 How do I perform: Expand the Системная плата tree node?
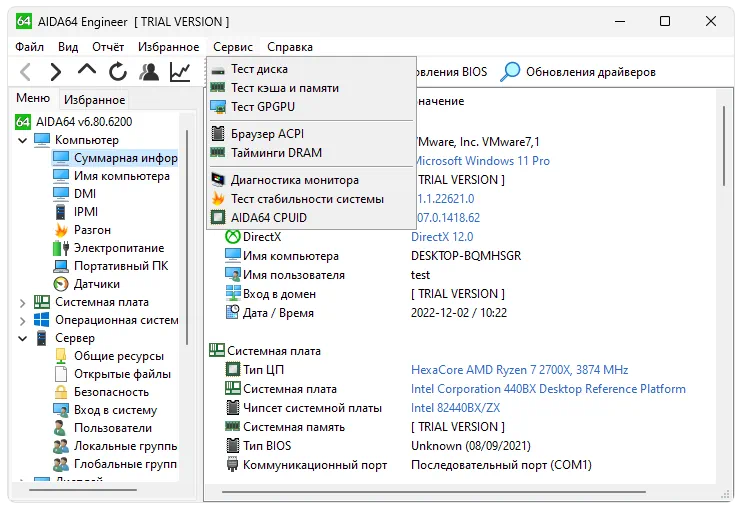click(x=22, y=303)
